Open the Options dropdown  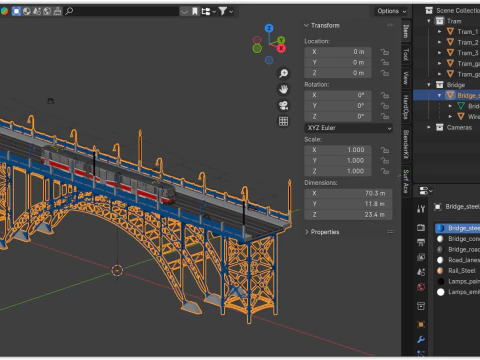pyautogui.click(x=391, y=11)
